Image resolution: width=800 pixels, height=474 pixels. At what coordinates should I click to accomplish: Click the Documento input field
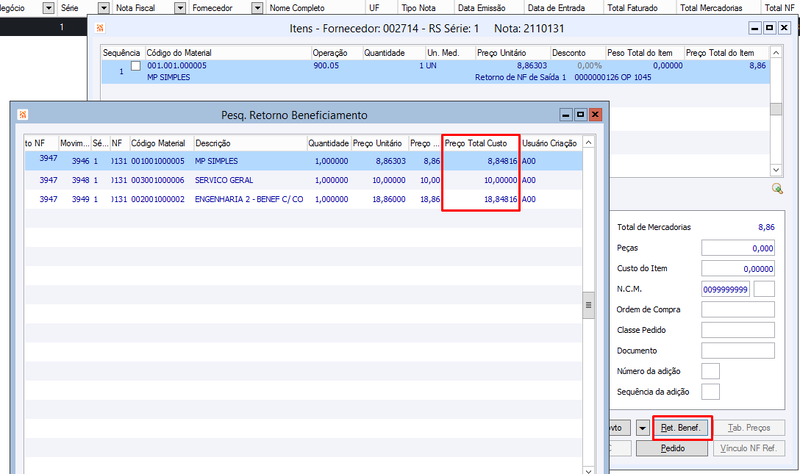738,351
